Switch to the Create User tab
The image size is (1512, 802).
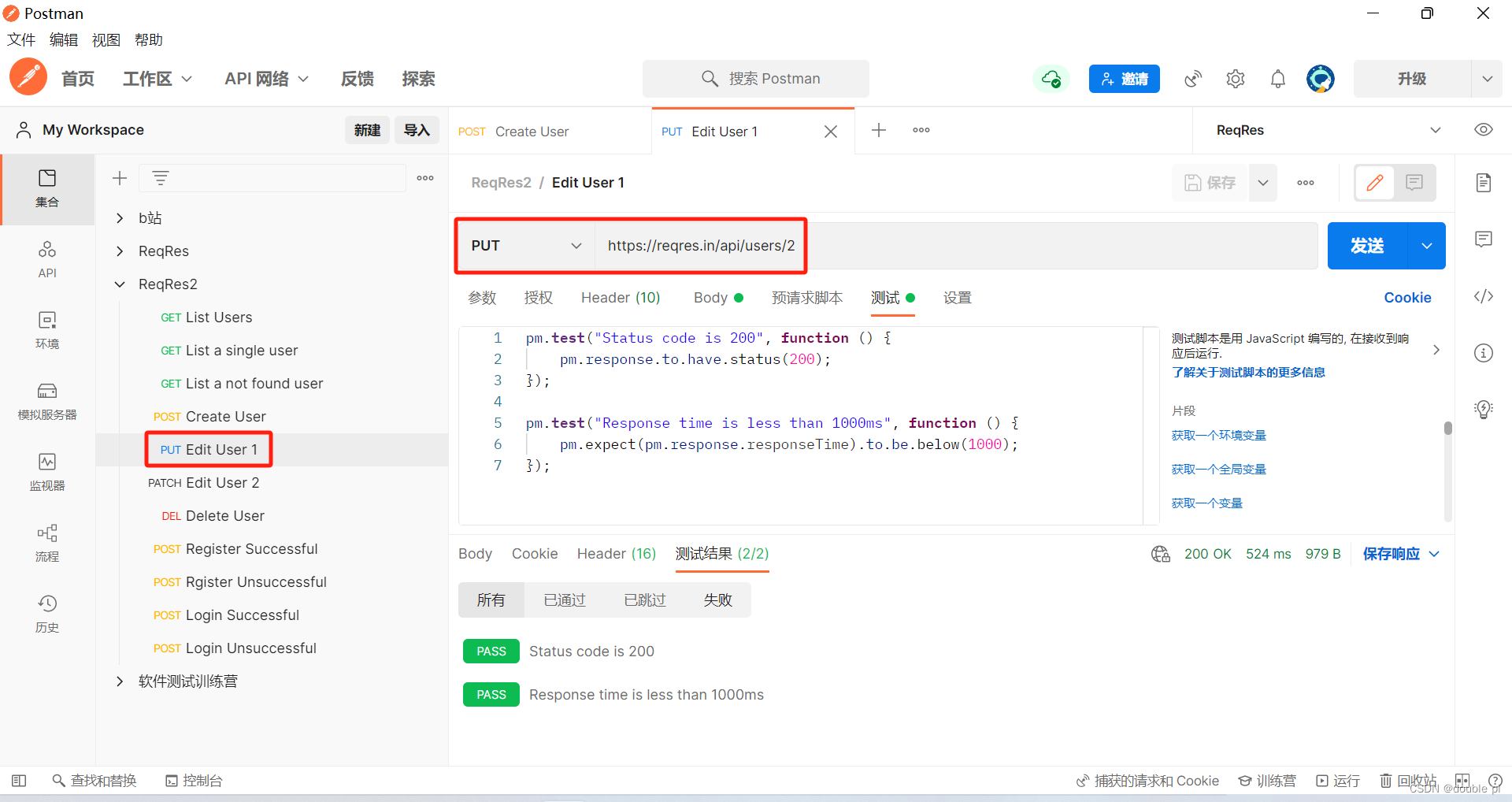tap(550, 132)
